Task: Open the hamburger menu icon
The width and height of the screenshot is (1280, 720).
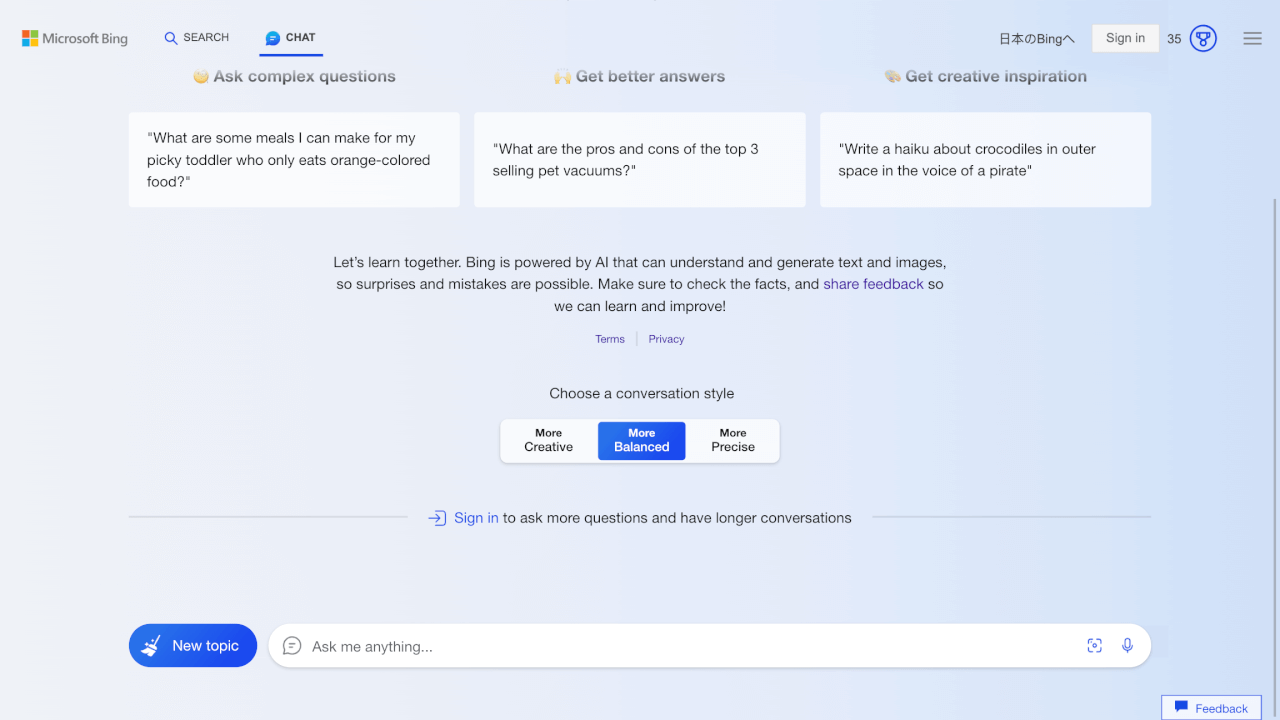Action: [1252, 38]
